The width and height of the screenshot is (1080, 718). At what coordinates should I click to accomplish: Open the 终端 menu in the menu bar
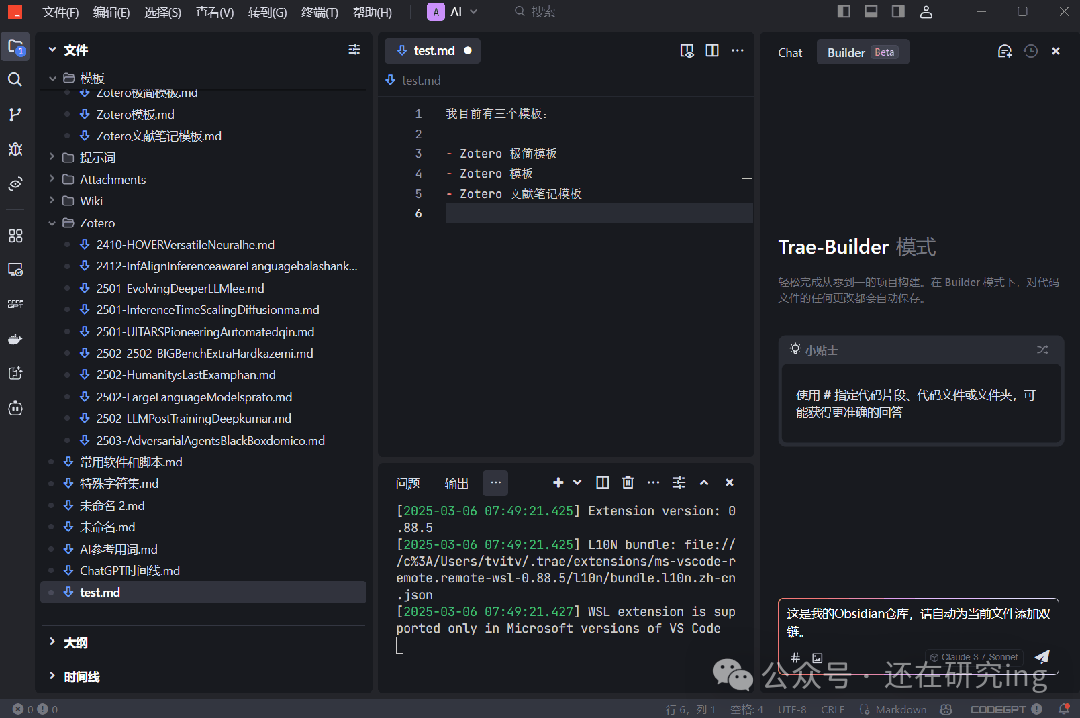318,11
